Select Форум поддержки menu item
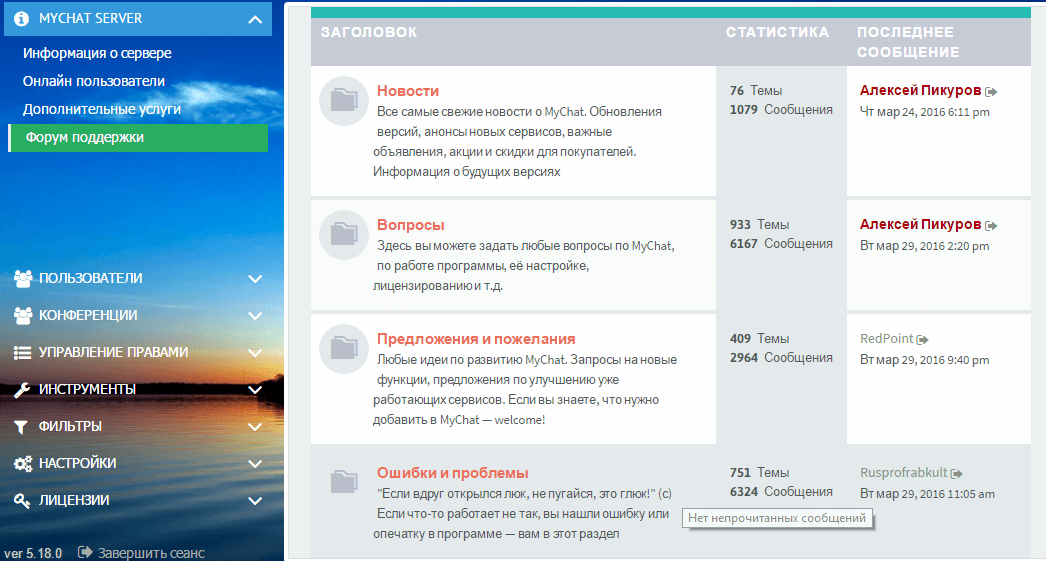Viewport: 1046px width, 561px height. [x=138, y=137]
